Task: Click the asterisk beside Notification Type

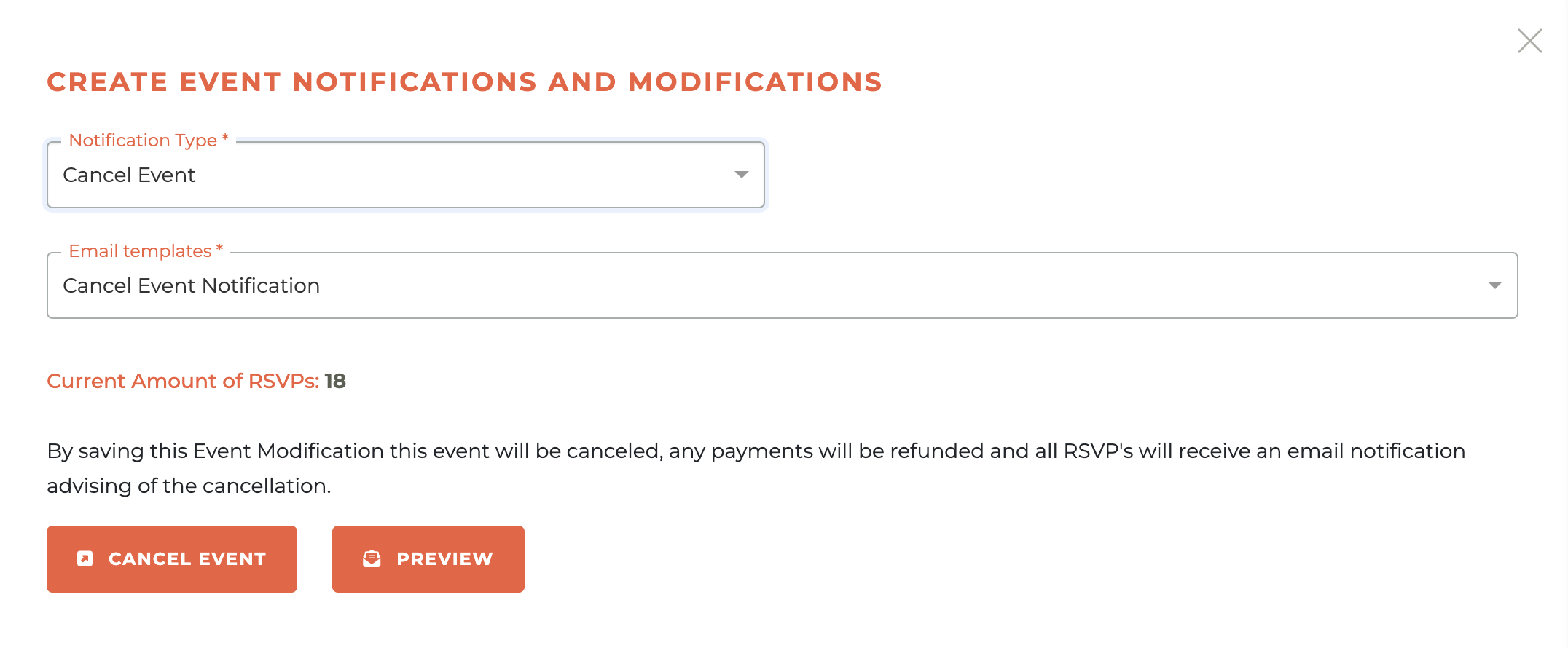Action: (225, 138)
